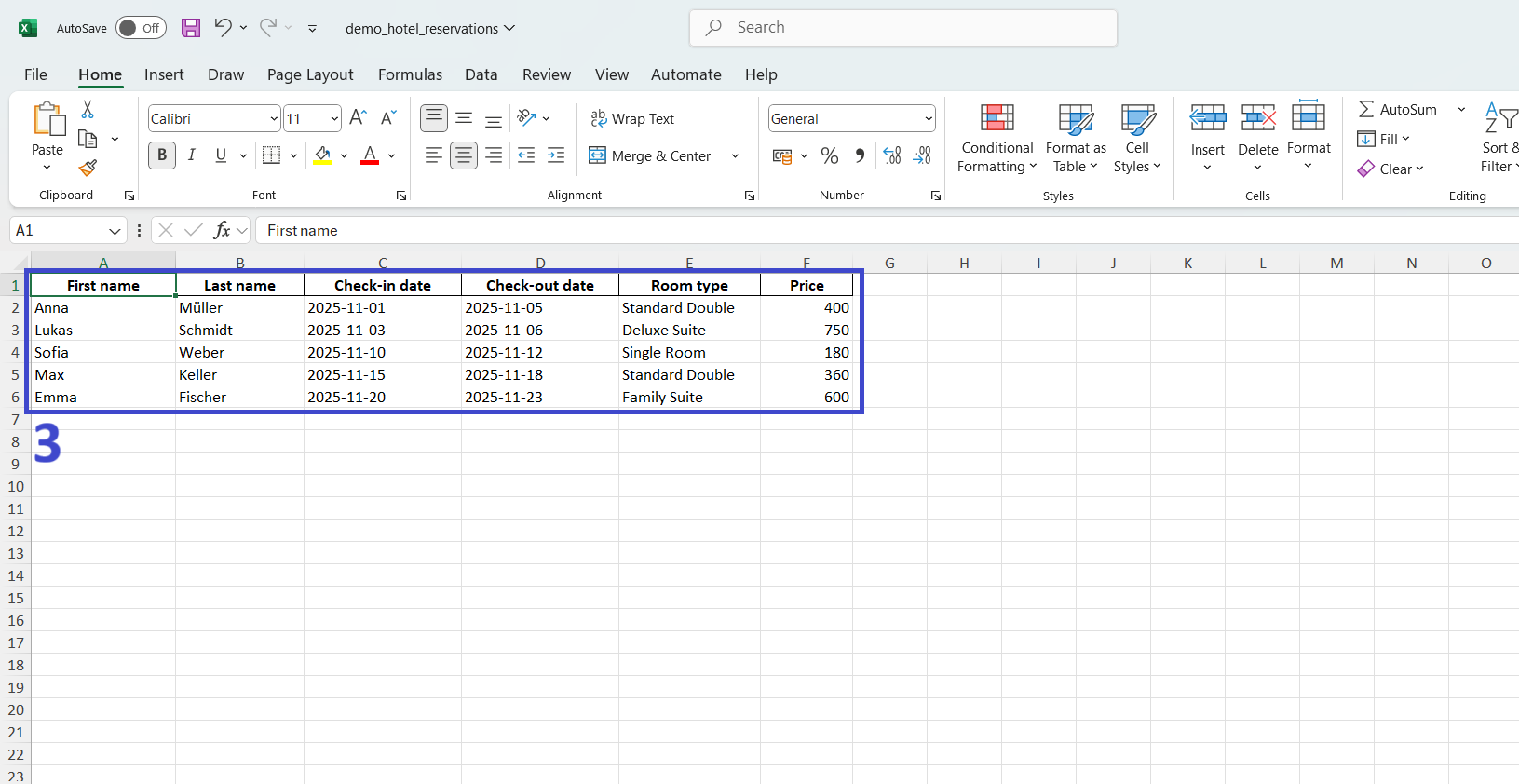Click the Copy icon in Clipboard group
Viewport: 1519px width, 784px height.
88,139
